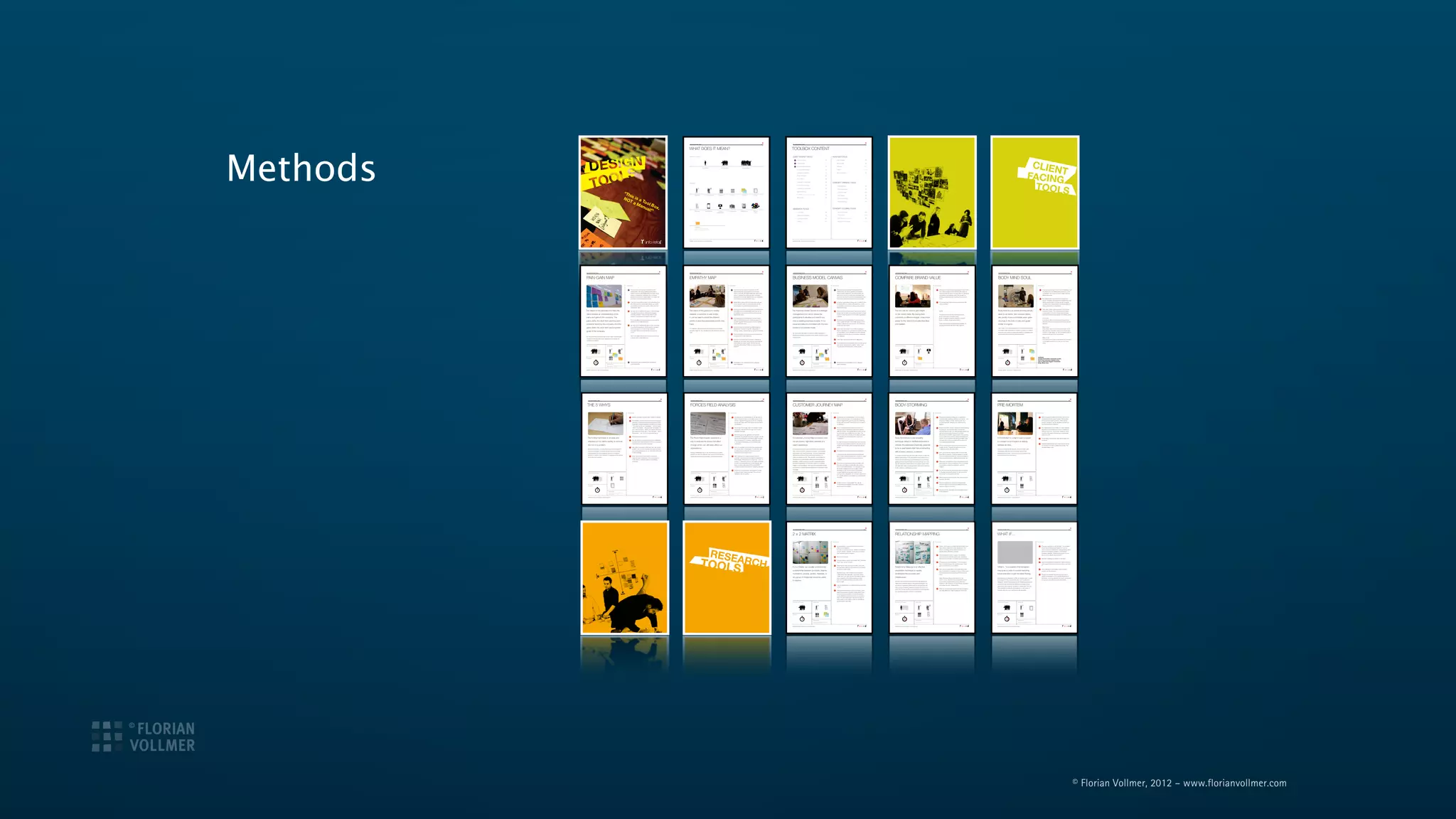1456x819 pixels.
Task: Open the Business Model Canvas page
Action: (x=829, y=321)
